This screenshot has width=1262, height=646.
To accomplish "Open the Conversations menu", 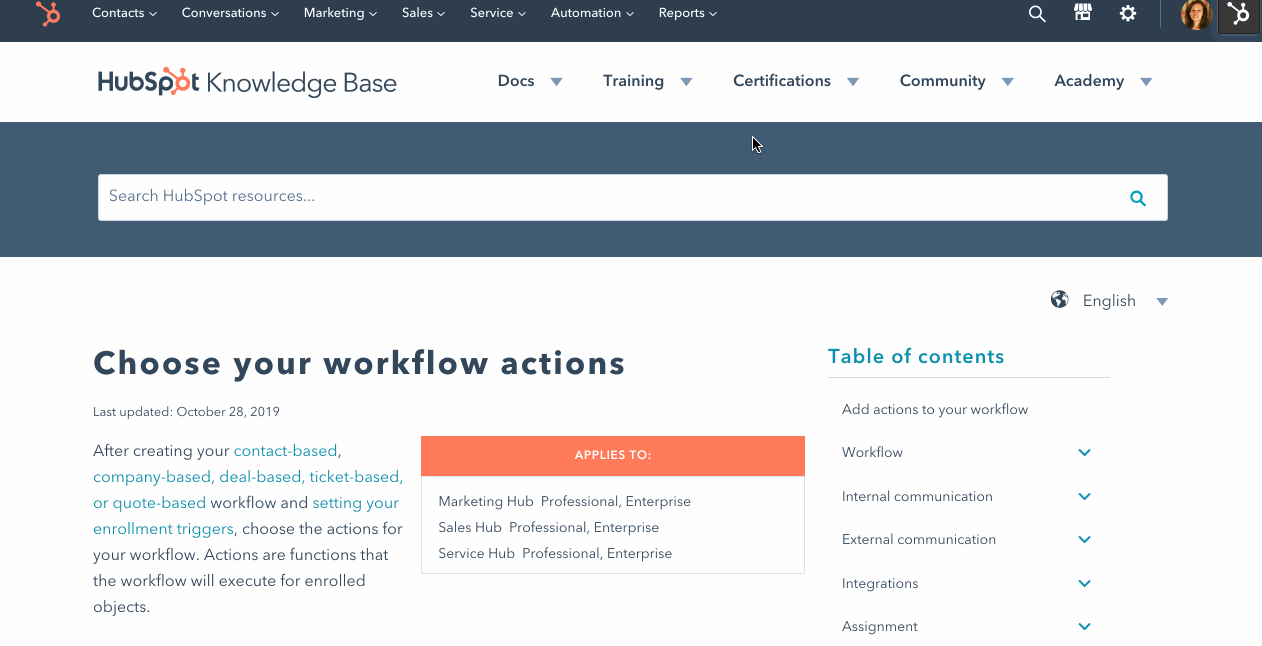I will (x=230, y=13).
